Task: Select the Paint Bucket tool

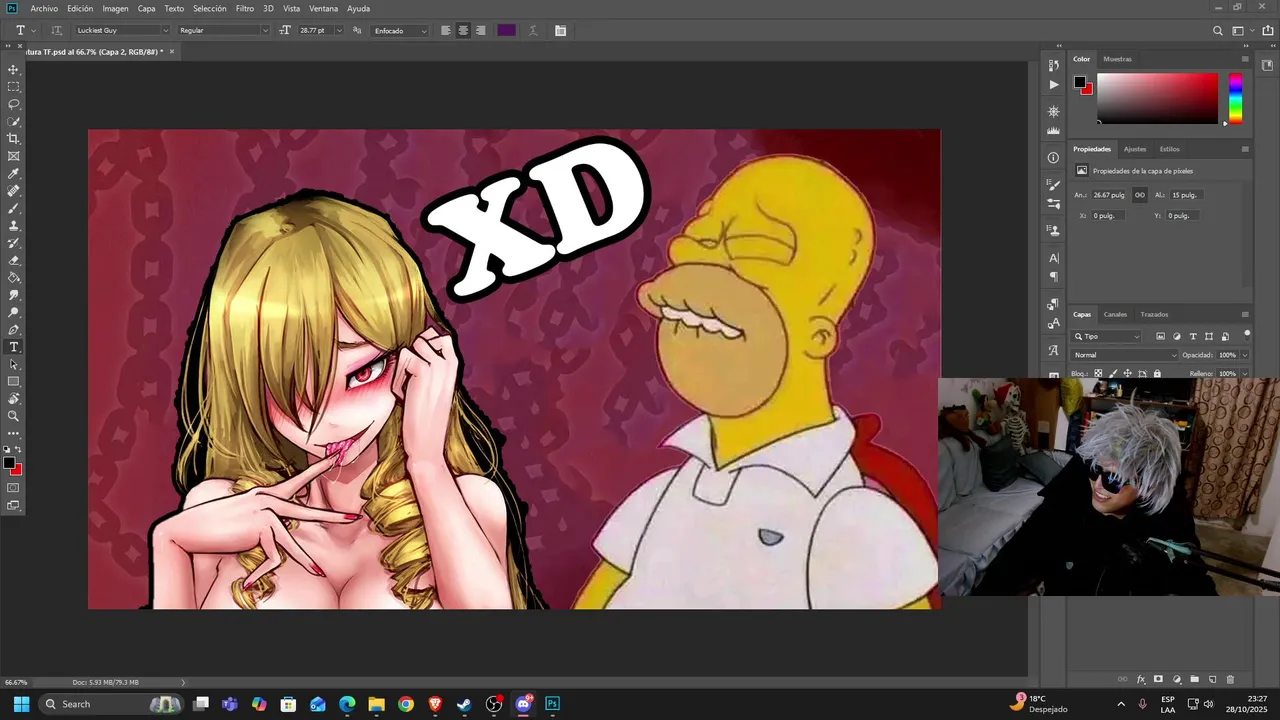Action: point(14,278)
